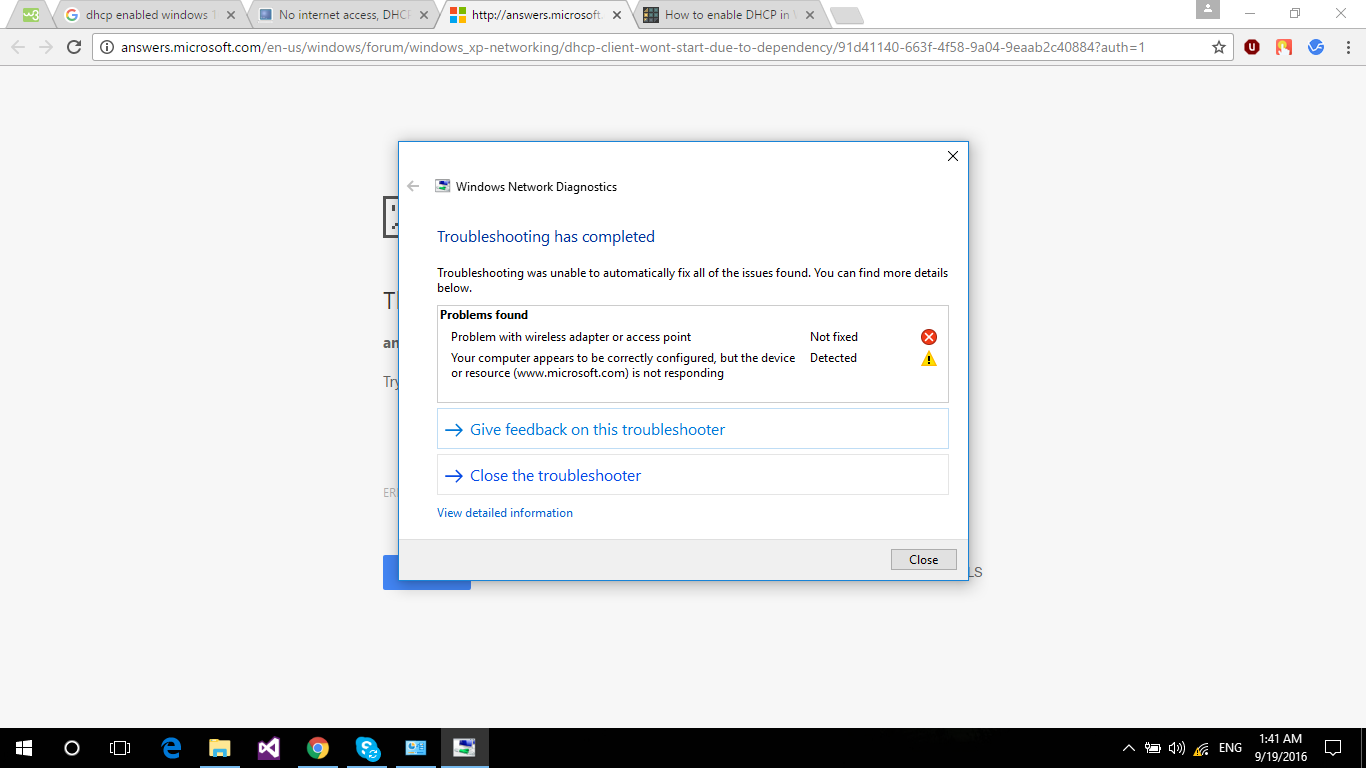Click the red error icon for wireless adapter problem
This screenshot has height=768, width=1366.
929,337
